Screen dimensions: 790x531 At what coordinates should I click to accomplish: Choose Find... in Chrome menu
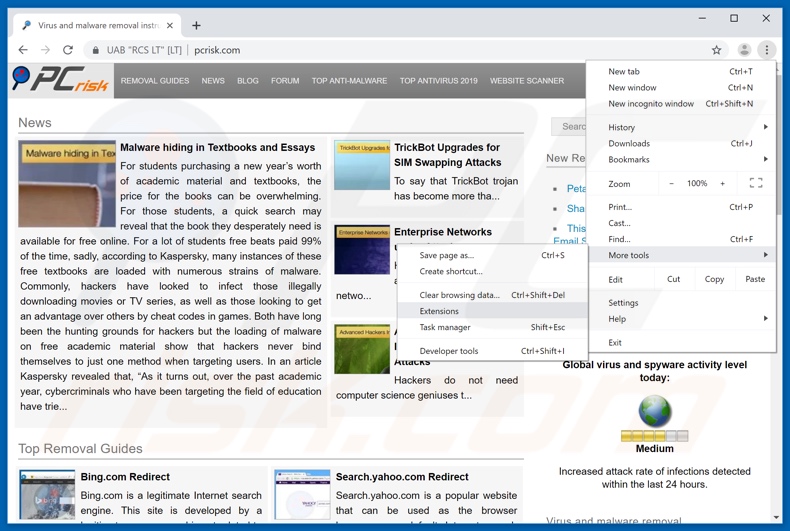pyautogui.click(x=681, y=239)
